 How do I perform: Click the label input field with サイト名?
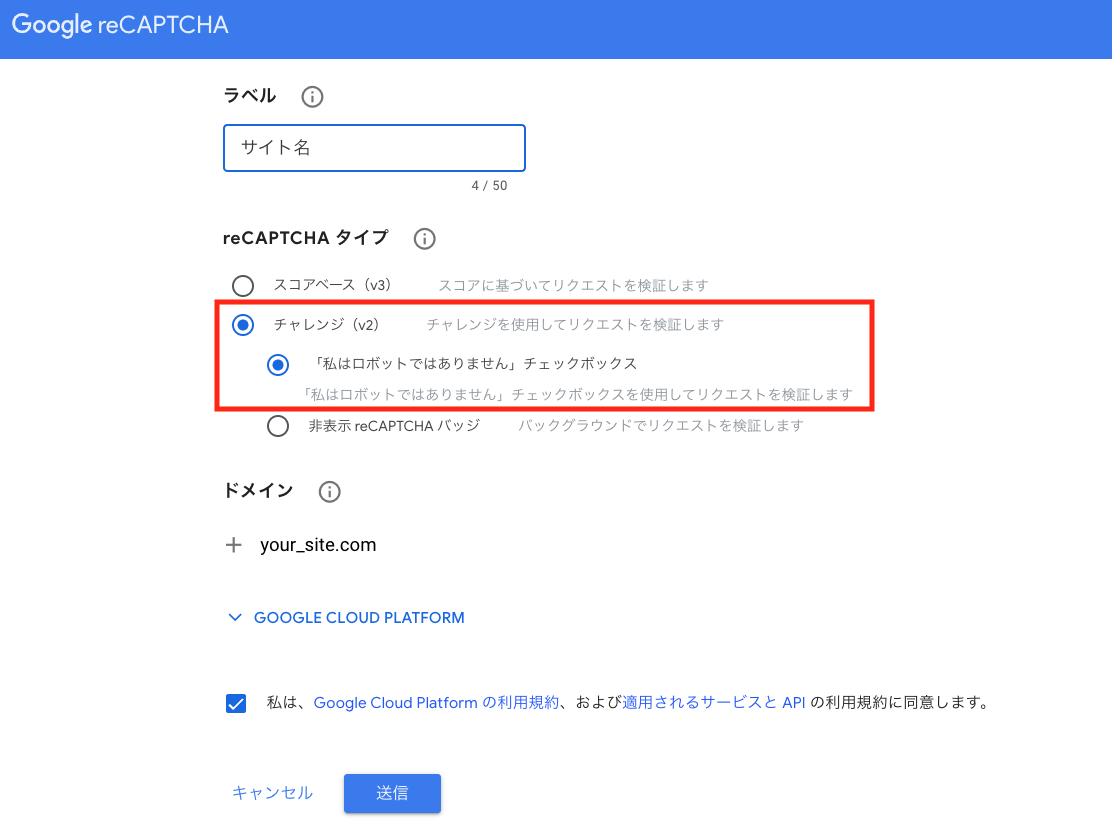374,148
